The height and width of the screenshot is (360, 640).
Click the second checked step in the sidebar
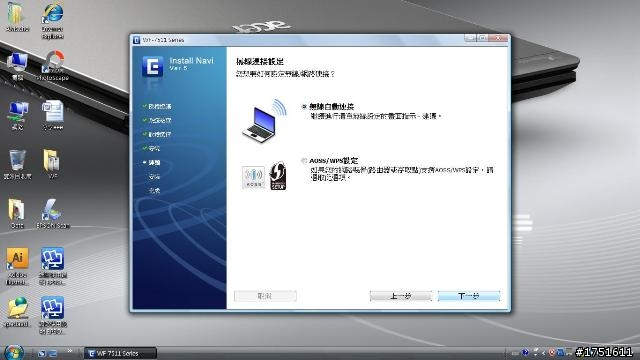157,120
